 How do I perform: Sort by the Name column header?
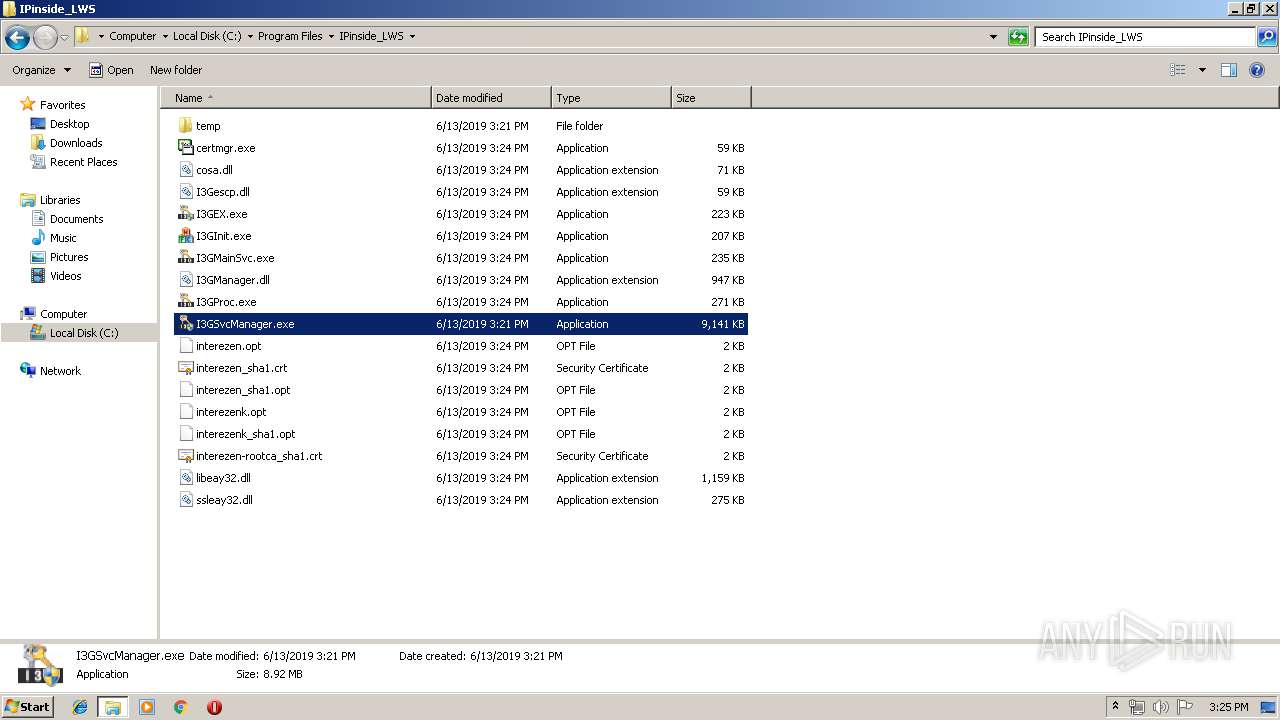click(297, 98)
